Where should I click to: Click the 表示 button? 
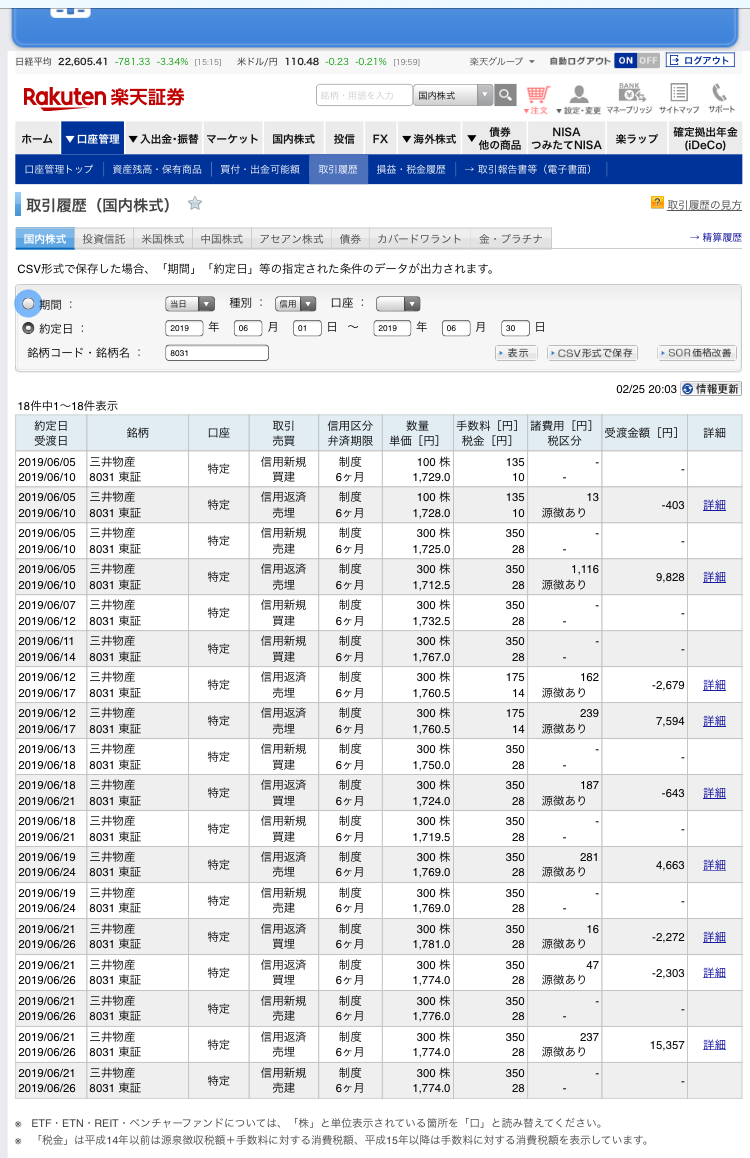click(x=515, y=353)
